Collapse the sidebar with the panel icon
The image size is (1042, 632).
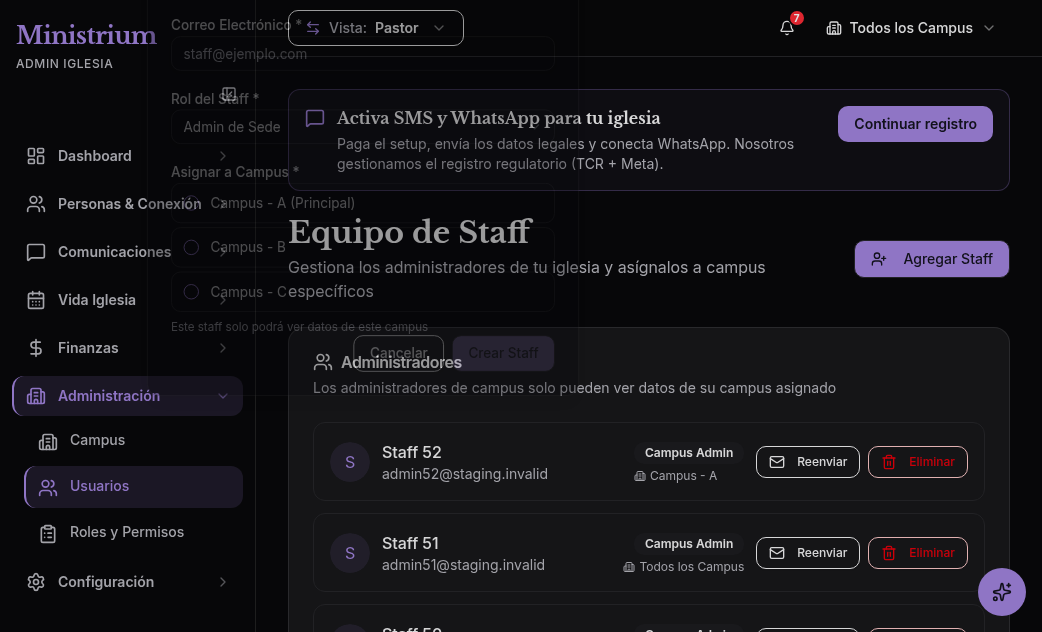tap(229, 94)
